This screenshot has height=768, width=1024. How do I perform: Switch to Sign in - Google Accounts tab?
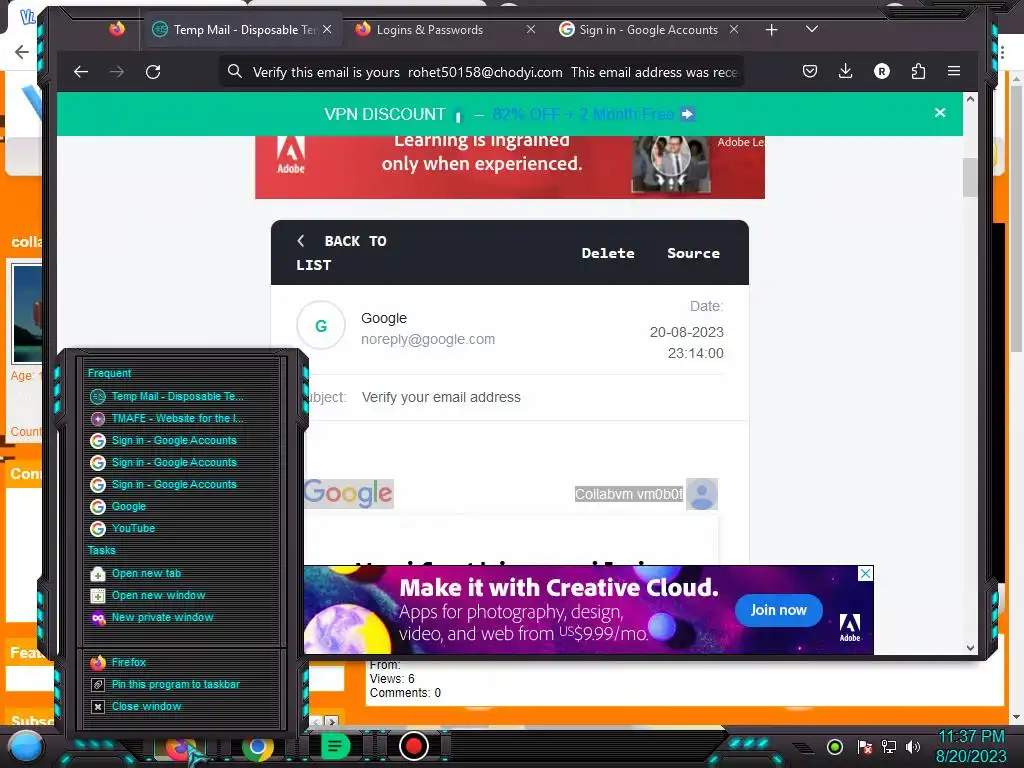pyautogui.click(x=649, y=29)
